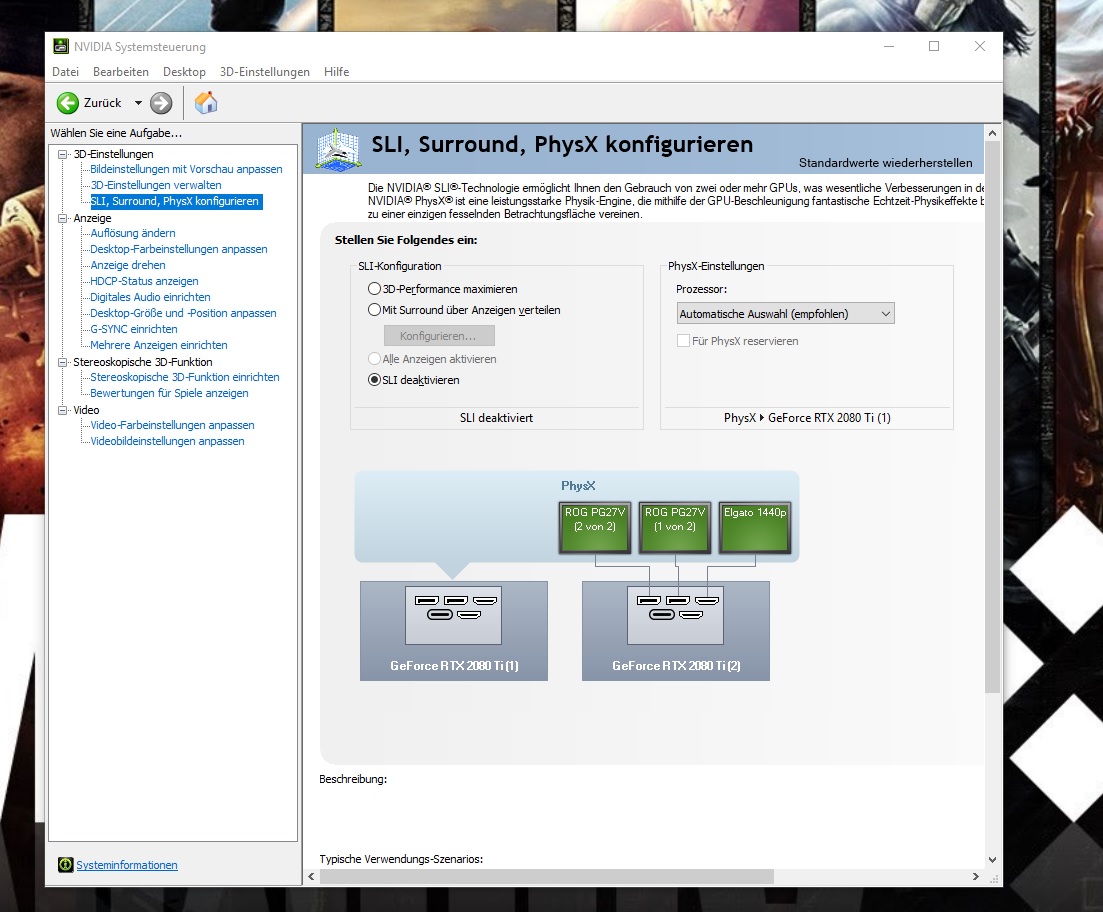Tick the Für PhysX reservieren checkbox

tap(683, 341)
